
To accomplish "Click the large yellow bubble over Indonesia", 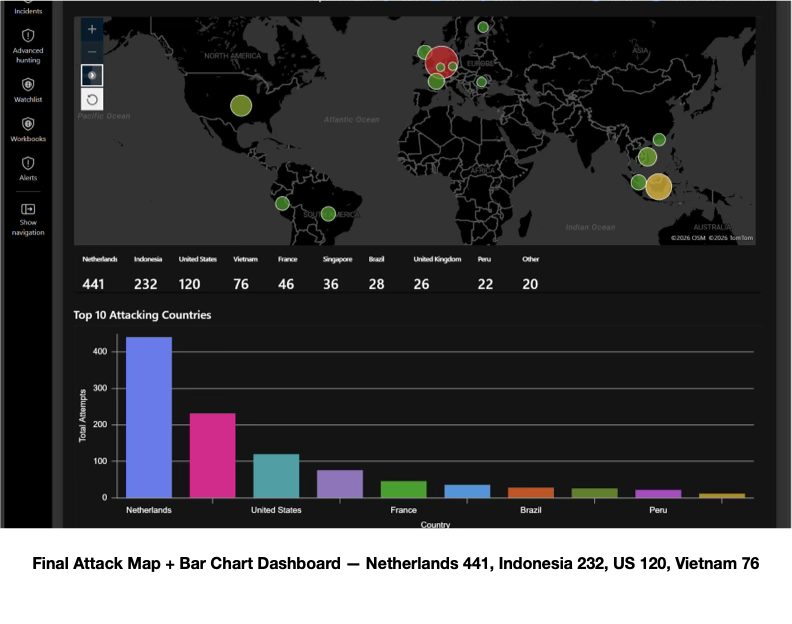I will (659, 186).
